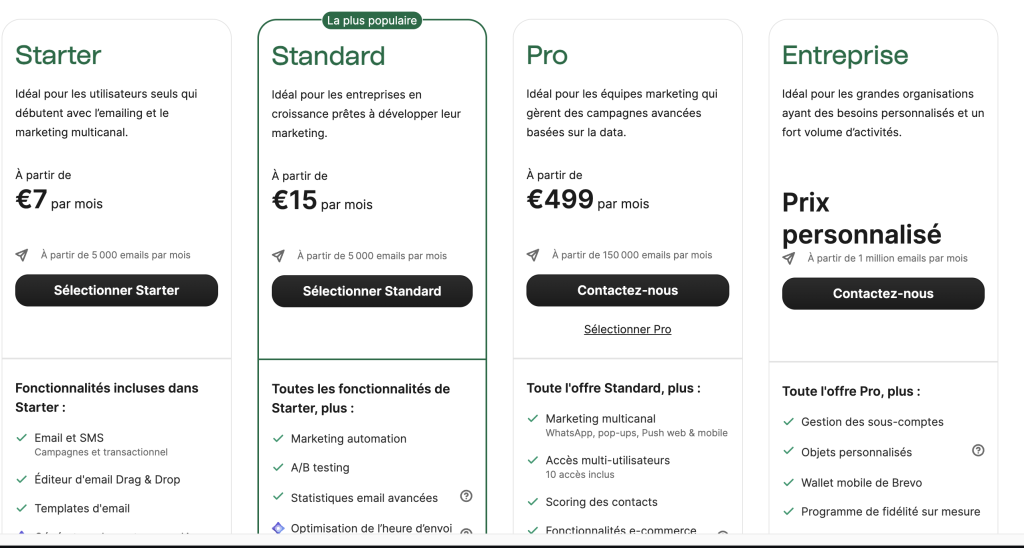The height and width of the screenshot is (548, 1024).
Task: Click diamond icon next to Optimisation de l'heure d'envoi
Action: pos(278,528)
